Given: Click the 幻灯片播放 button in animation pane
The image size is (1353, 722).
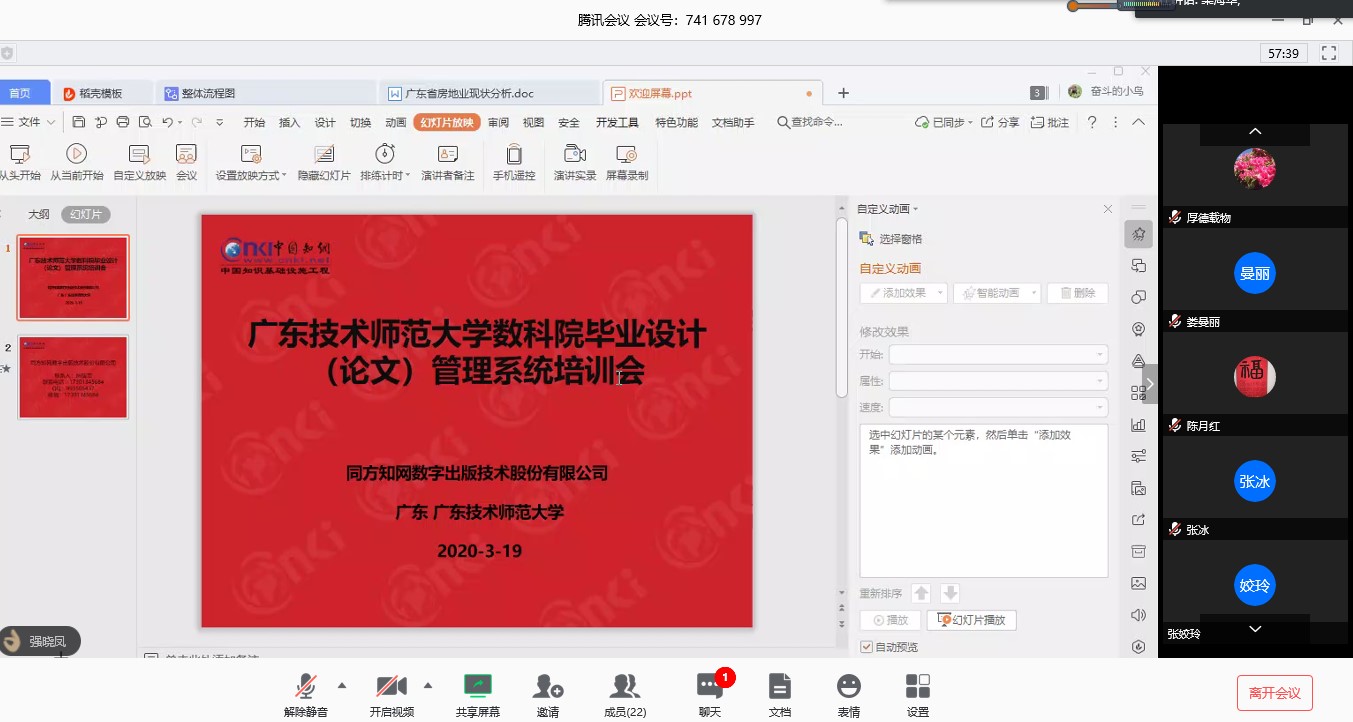Looking at the screenshot, I should pyautogui.click(x=971, y=620).
